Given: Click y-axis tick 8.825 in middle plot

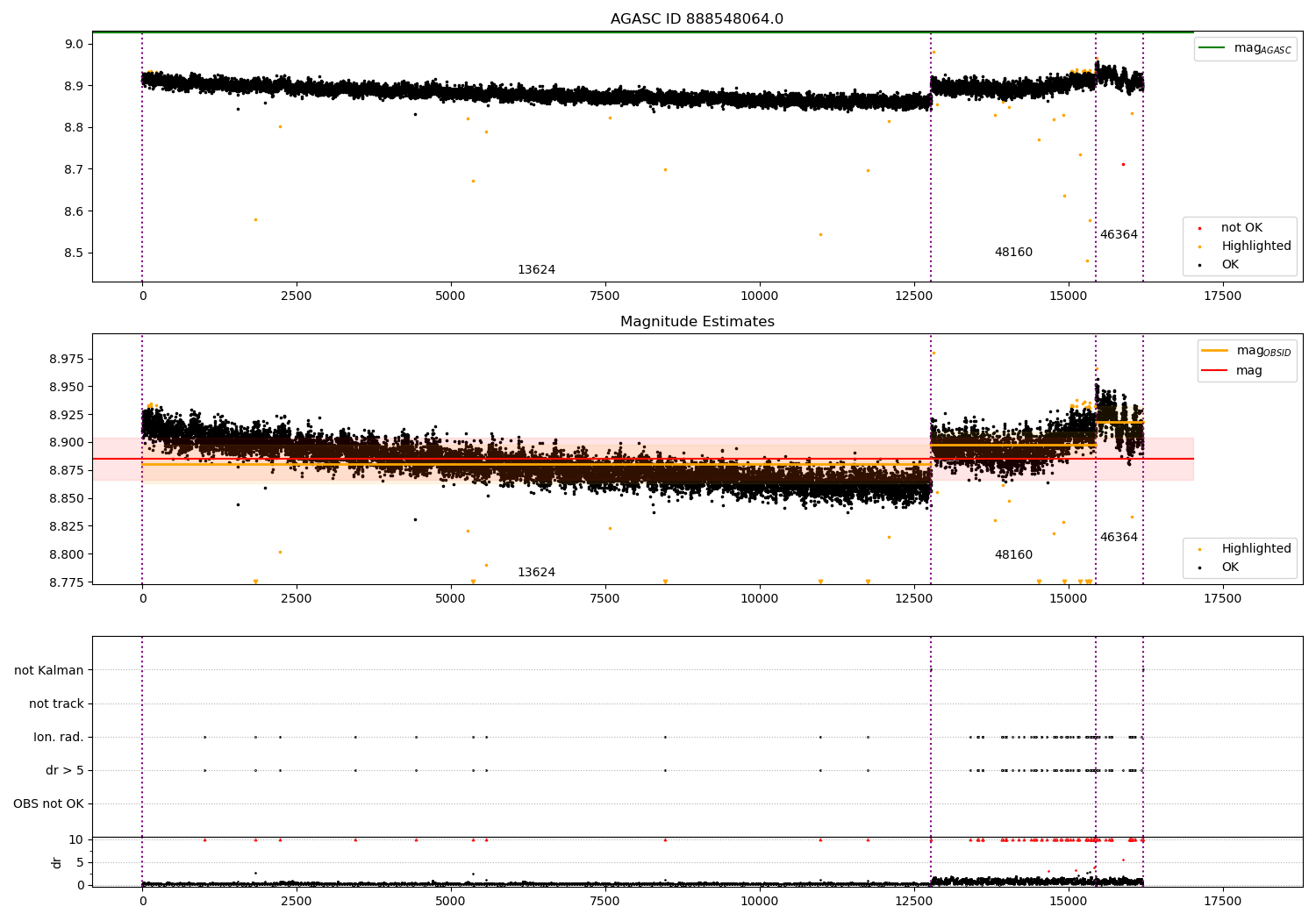Looking at the screenshot, I should click(68, 526).
